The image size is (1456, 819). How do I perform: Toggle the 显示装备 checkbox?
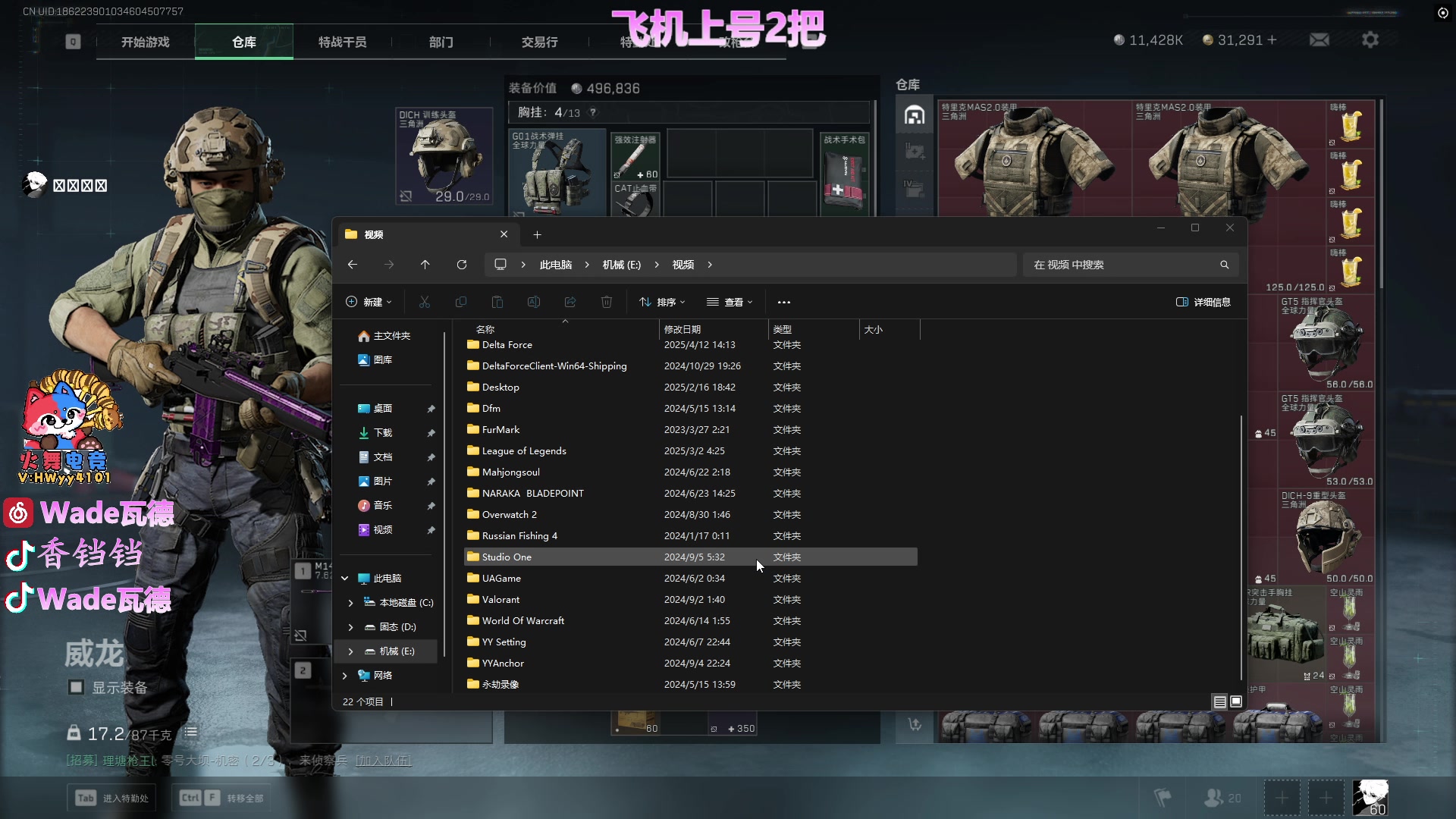tap(76, 687)
